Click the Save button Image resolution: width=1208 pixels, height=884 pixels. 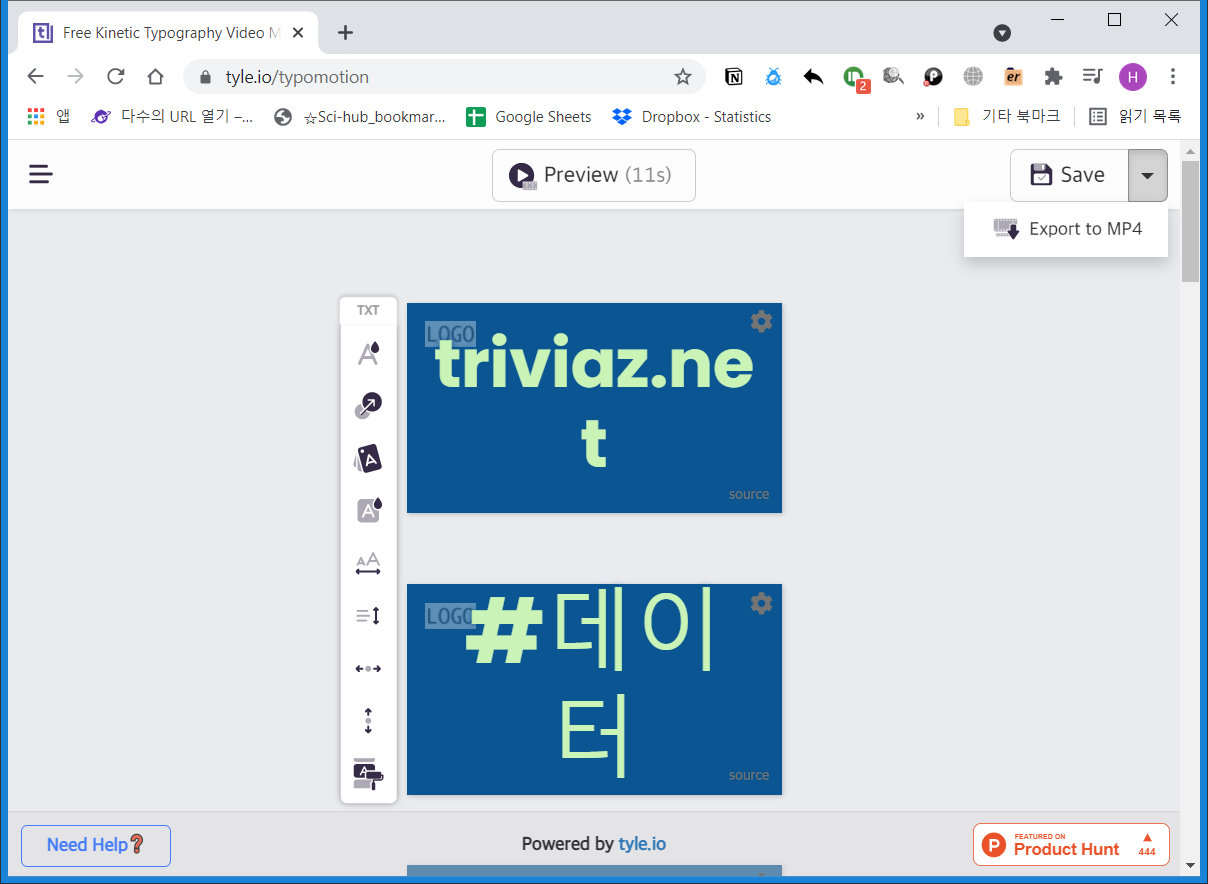click(1069, 175)
